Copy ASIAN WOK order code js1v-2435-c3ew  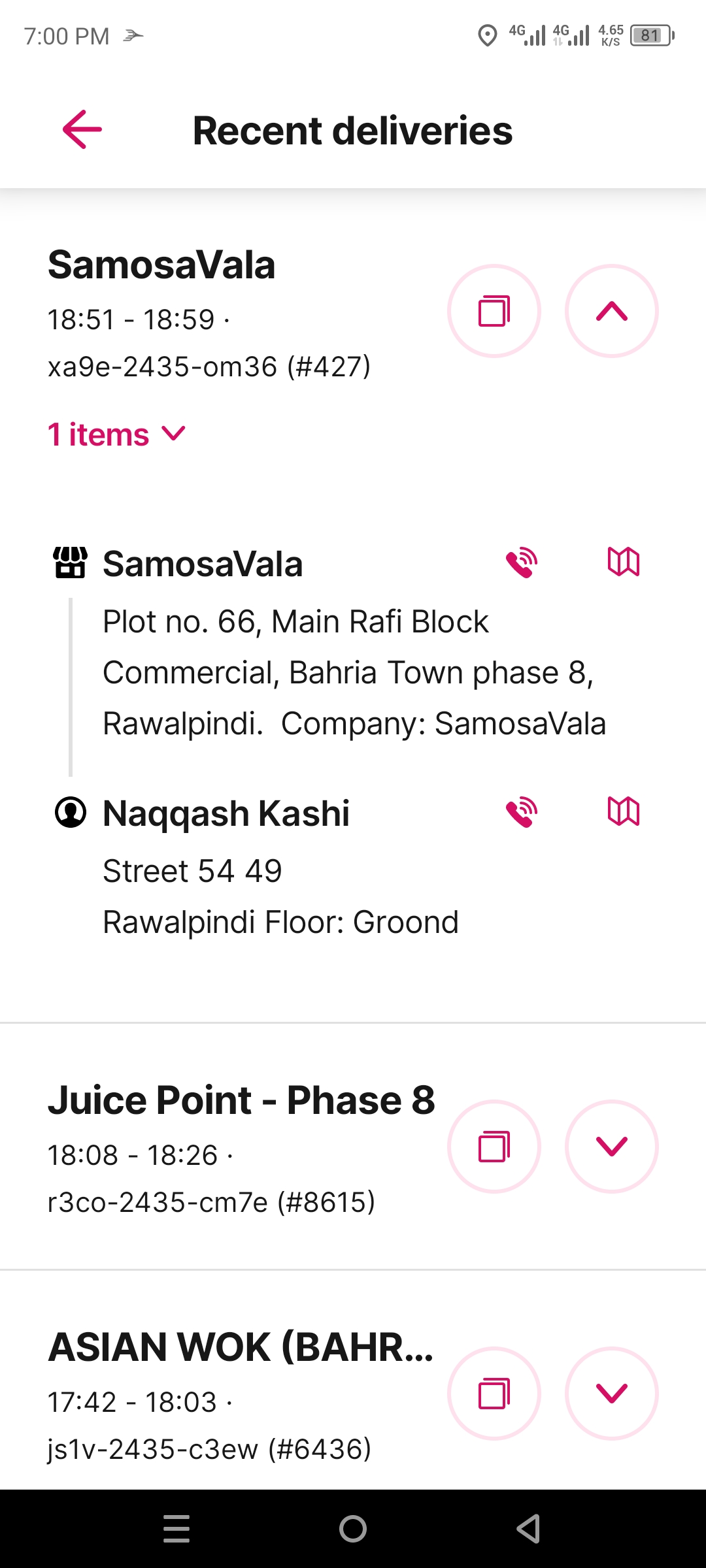(x=494, y=1394)
